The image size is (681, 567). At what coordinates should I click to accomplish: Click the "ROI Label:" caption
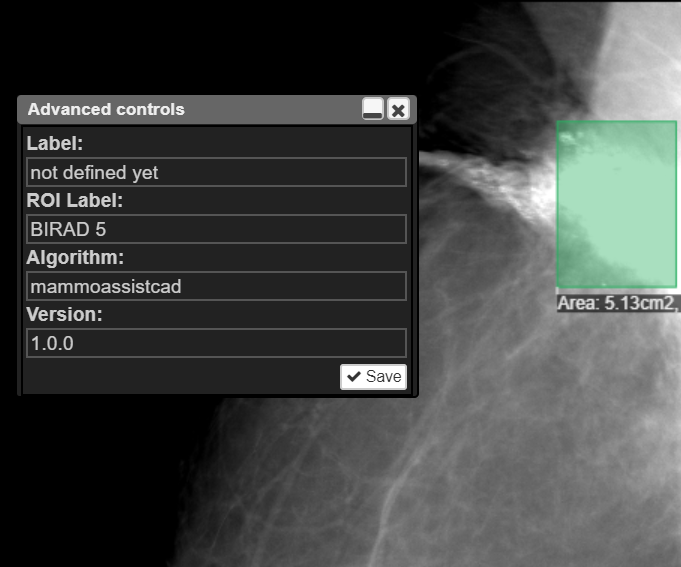tap(75, 201)
